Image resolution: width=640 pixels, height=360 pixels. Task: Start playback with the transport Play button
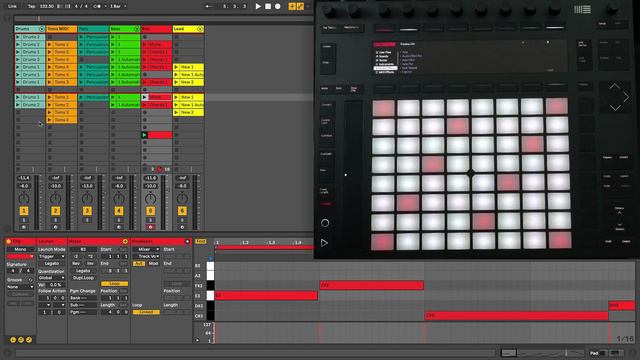click(258, 6)
